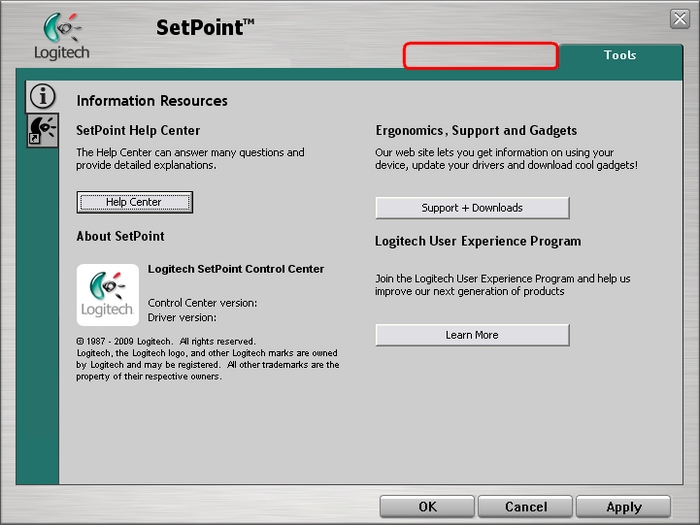Viewport: 700px width, 525px height.
Task: Open the Logitech shortcut sidebar icon
Action: (x=42, y=130)
